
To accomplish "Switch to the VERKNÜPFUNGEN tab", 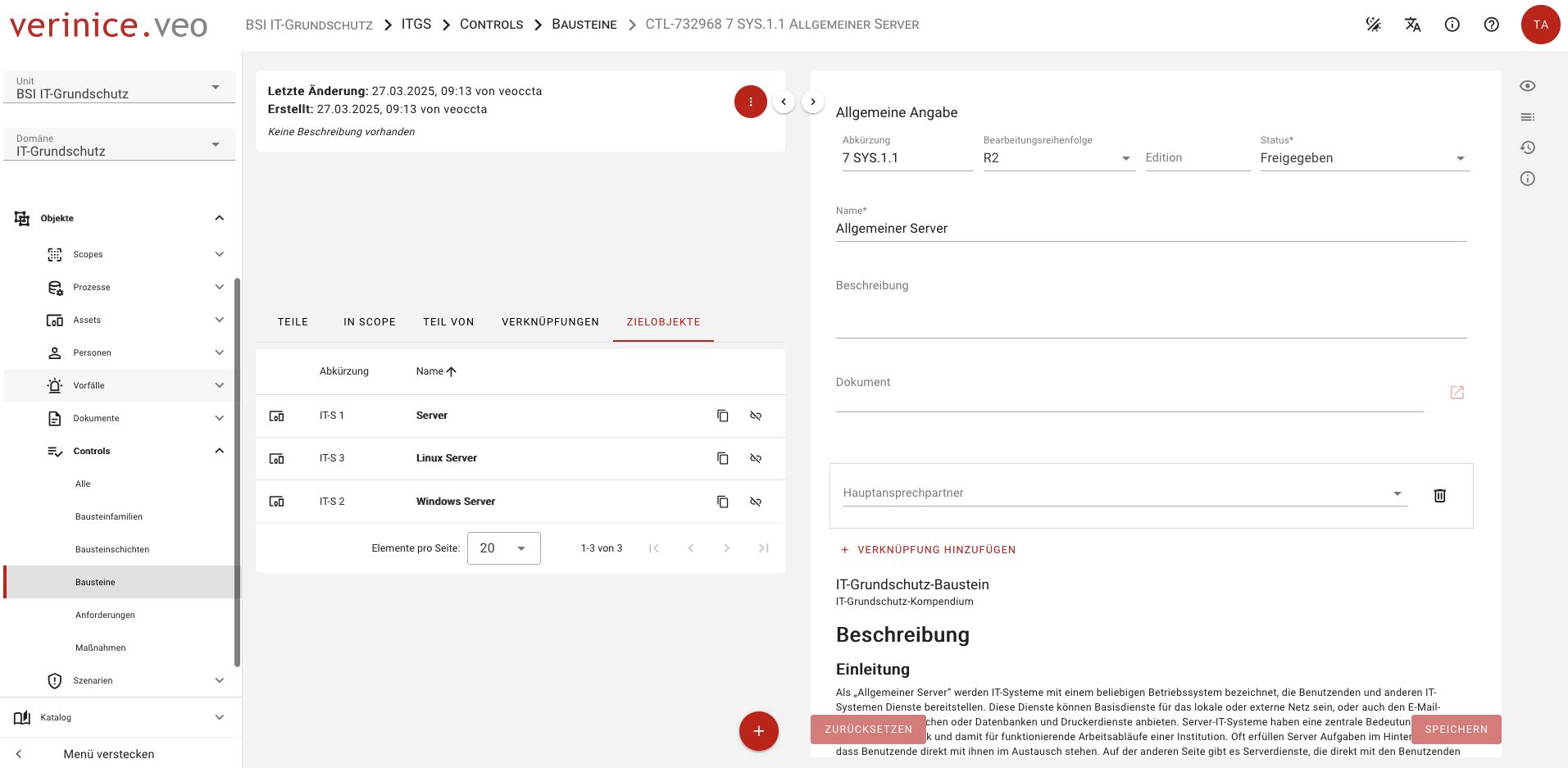I will 550,321.
